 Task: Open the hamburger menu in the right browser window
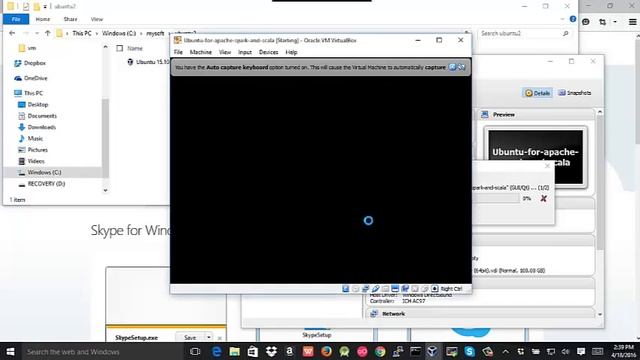click(x=632, y=22)
